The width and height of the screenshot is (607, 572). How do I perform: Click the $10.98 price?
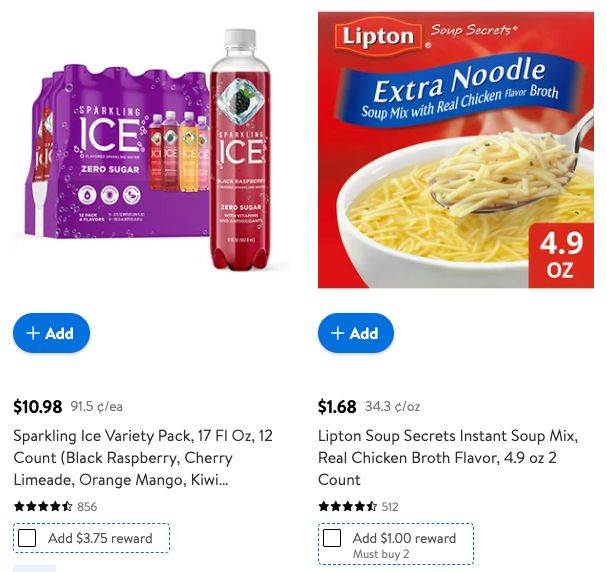(38, 406)
